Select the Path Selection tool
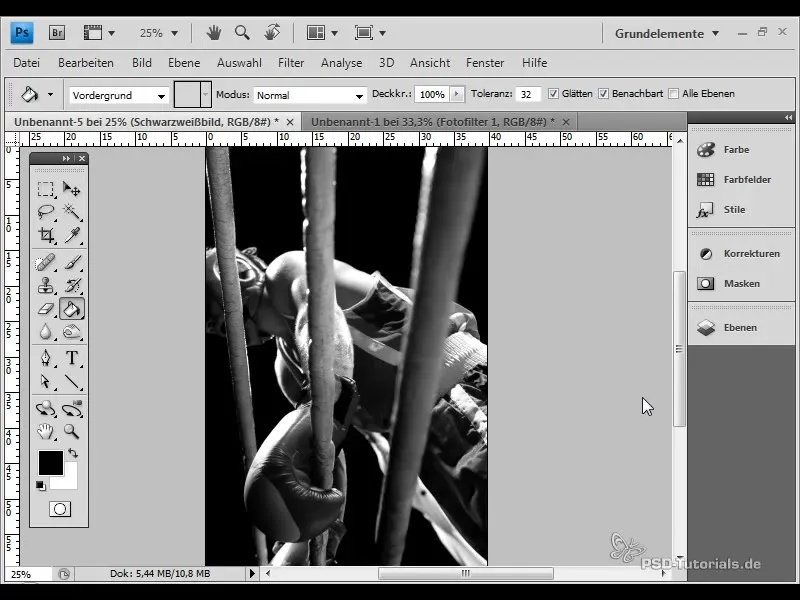This screenshot has height=600, width=800. pos(45,381)
